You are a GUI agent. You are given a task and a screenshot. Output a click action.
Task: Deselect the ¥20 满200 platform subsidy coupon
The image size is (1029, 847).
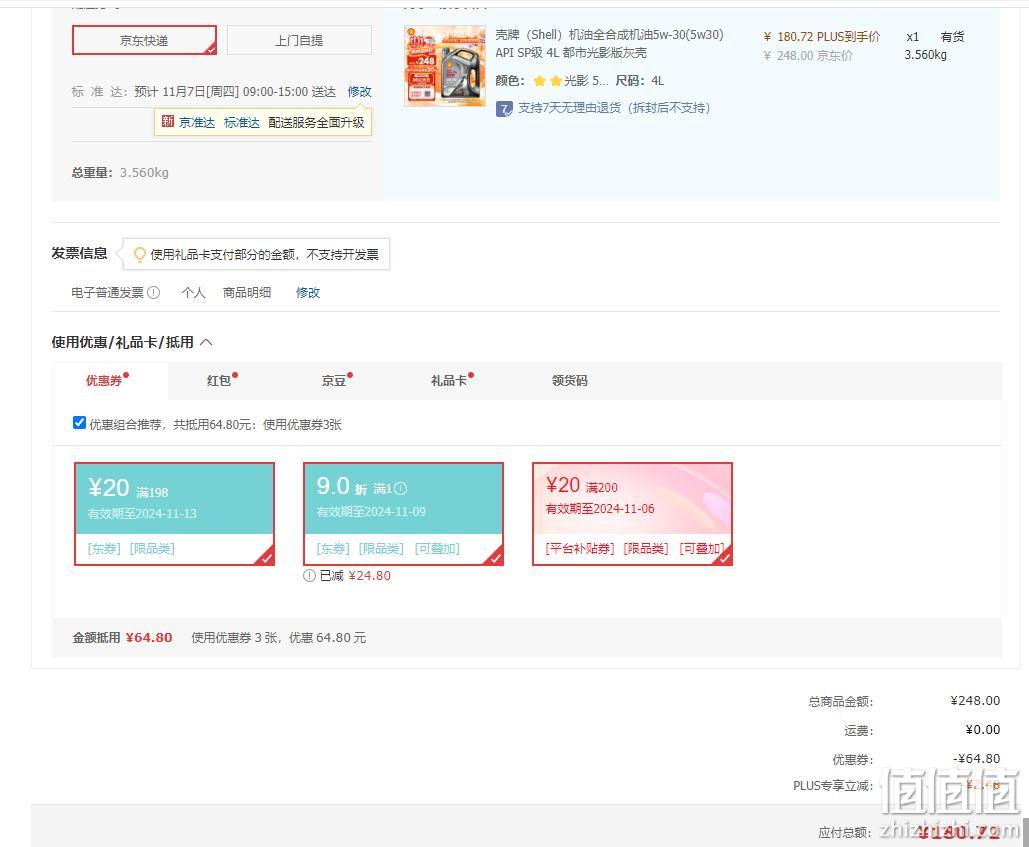pos(633,514)
